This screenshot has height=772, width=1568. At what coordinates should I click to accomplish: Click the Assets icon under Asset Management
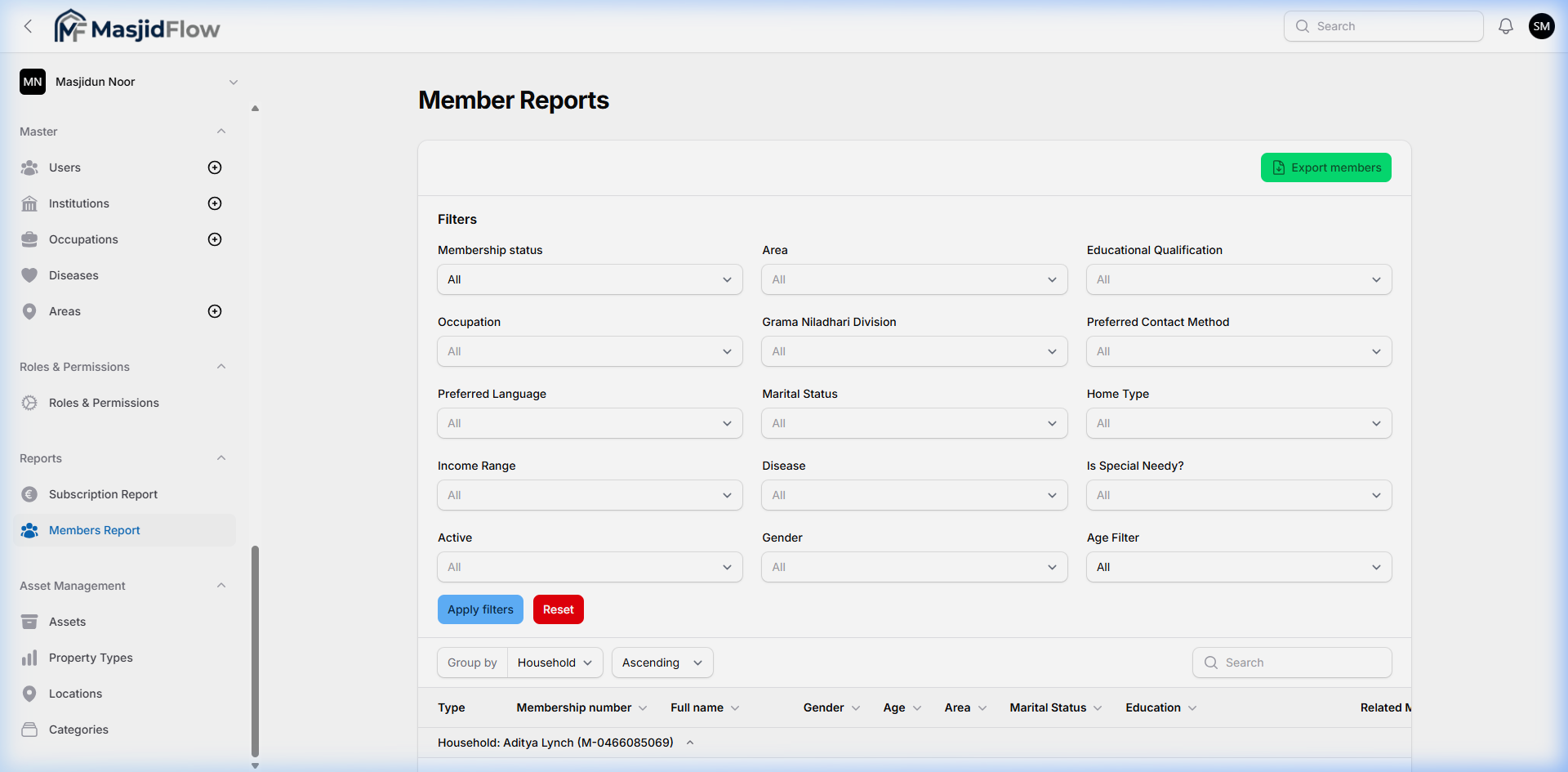pyautogui.click(x=29, y=621)
